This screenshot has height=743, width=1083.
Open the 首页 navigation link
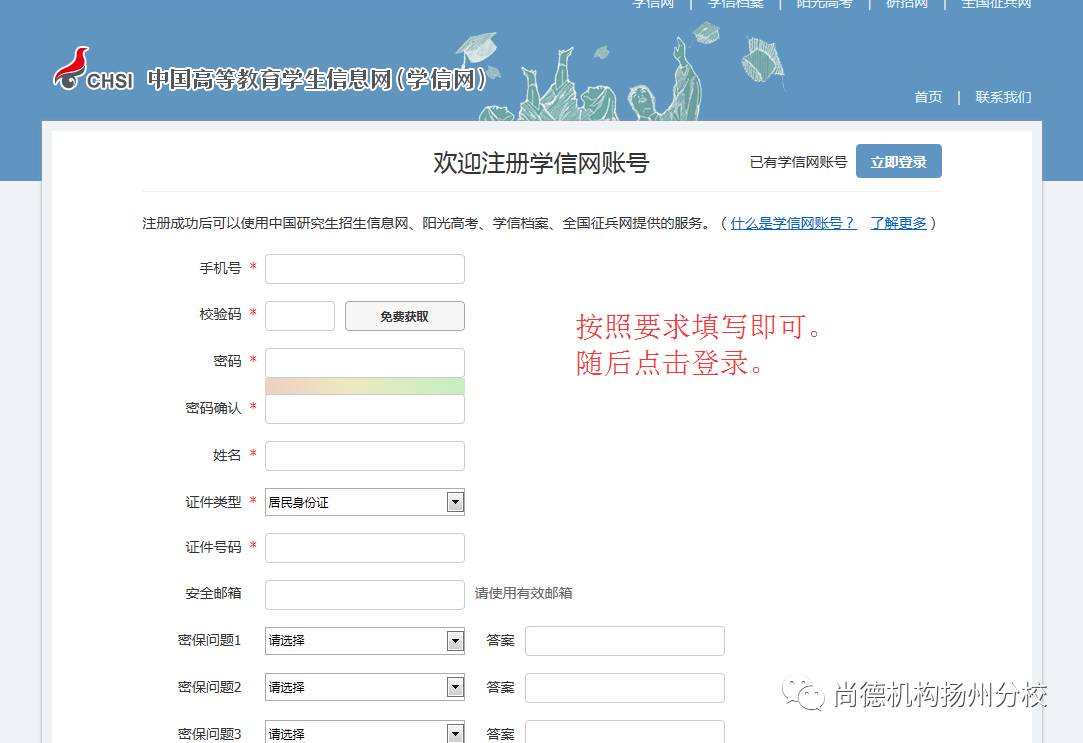tap(928, 97)
